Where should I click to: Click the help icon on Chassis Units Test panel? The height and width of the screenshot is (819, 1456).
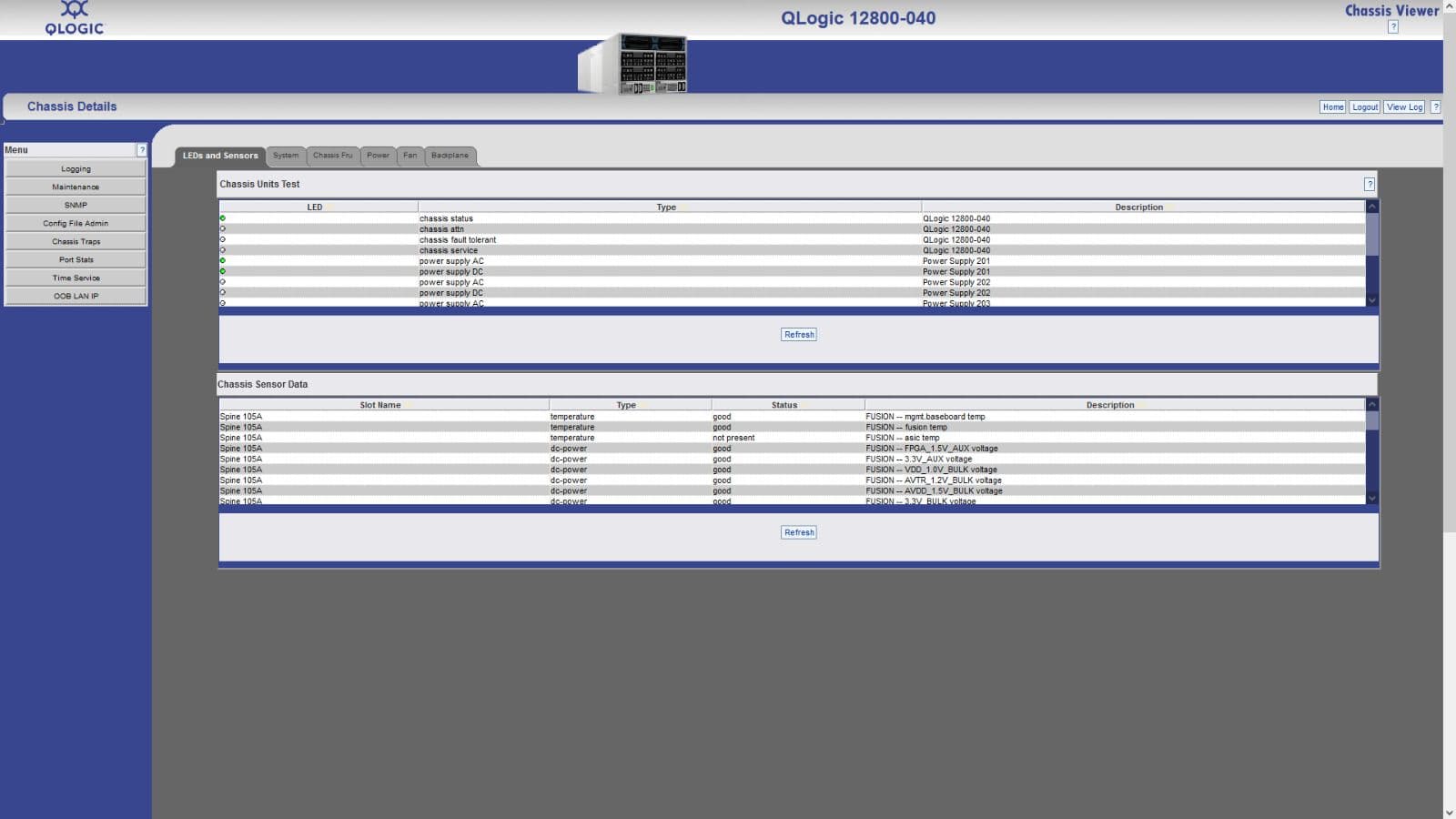click(x=1369, y=184)
